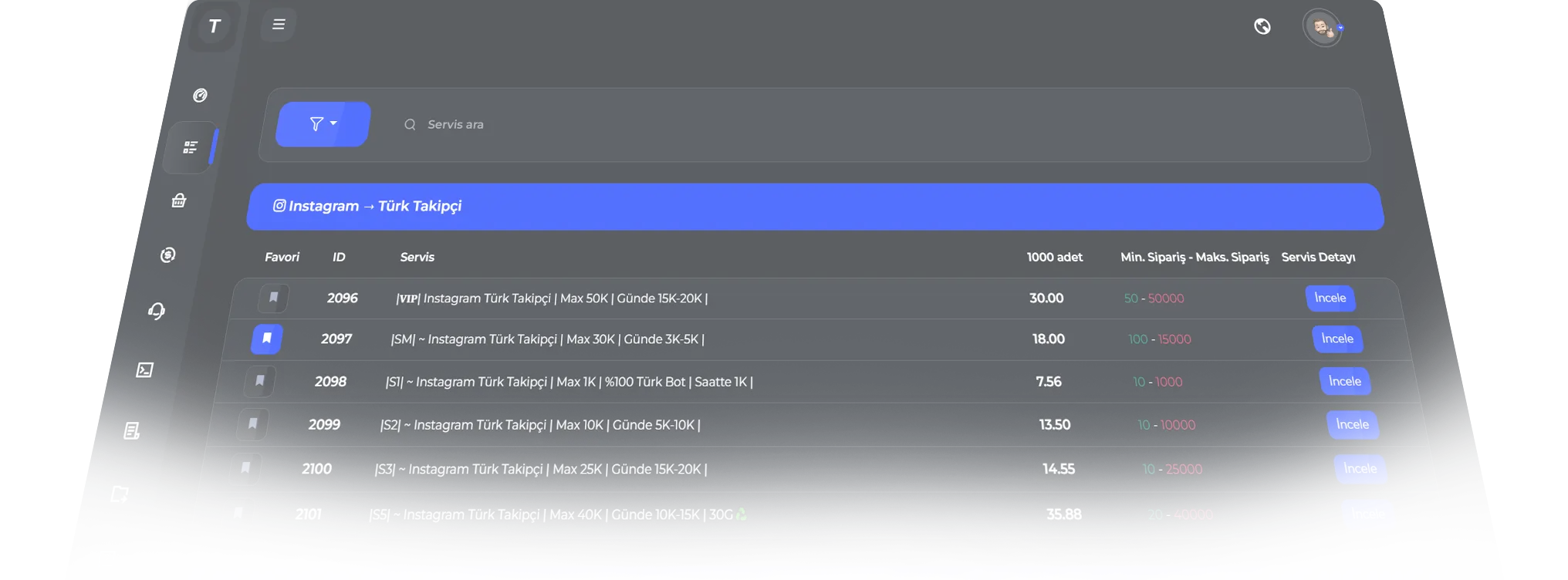Click the 'Instagram → Türk Takipçi' category header
The height and width of the screenshot is (580, 1568).
point(815,207)
